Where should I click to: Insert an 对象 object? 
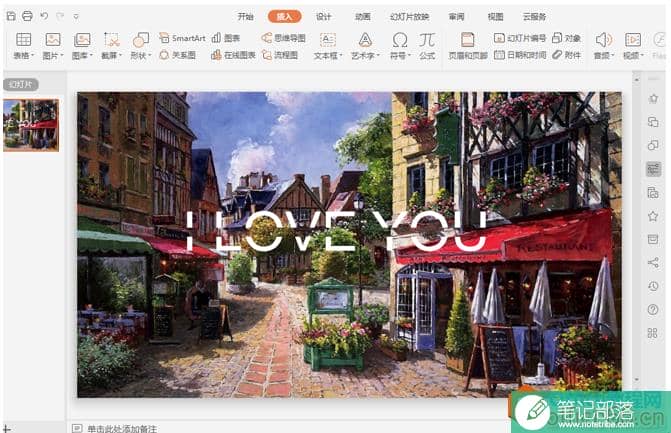coord(566,38)
